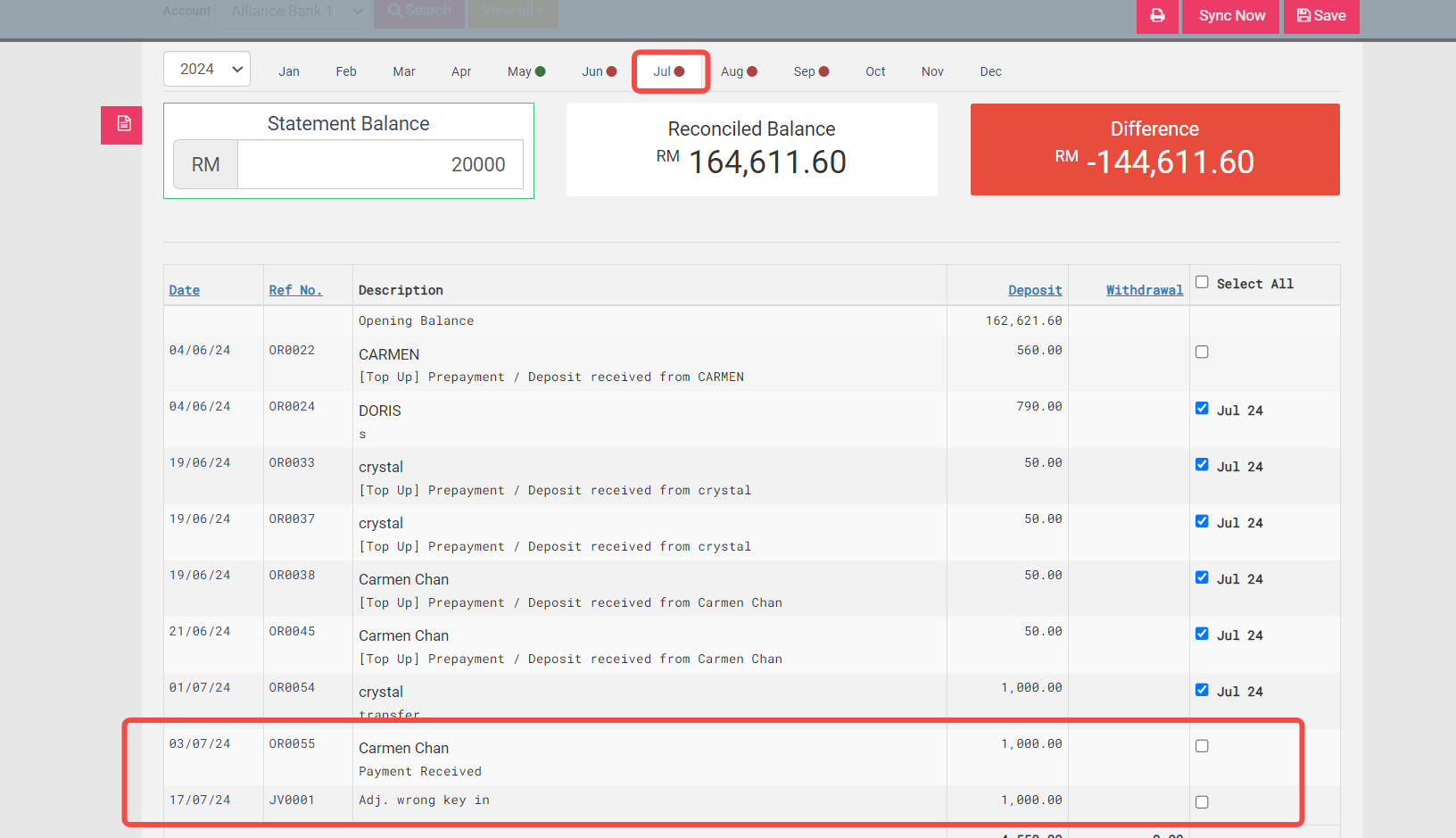Edit the Statement Balance amount field

pos(381,164)
